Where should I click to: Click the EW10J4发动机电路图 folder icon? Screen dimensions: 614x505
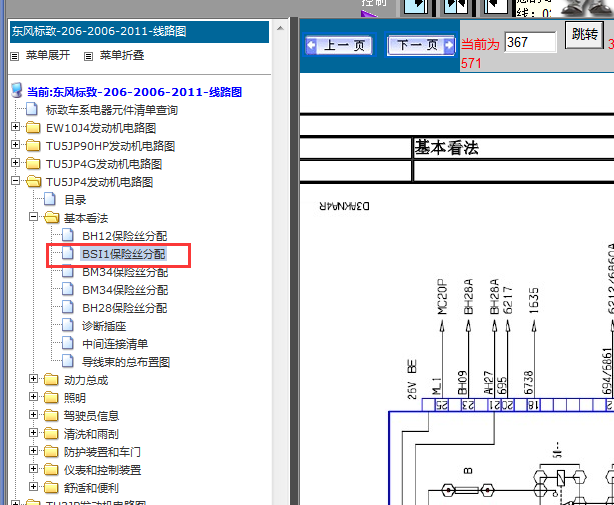click(x=33, y=127)
